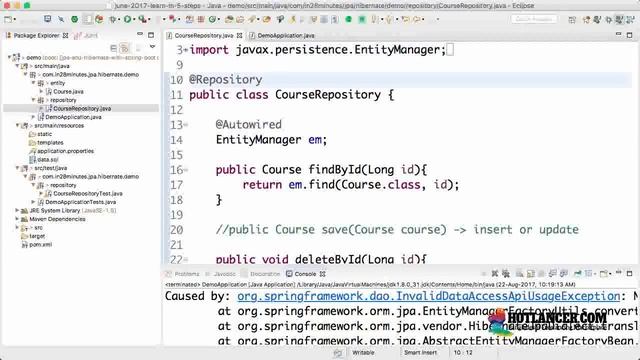
Task: Expand Maven Dependencies node
Action: (17, 219)
